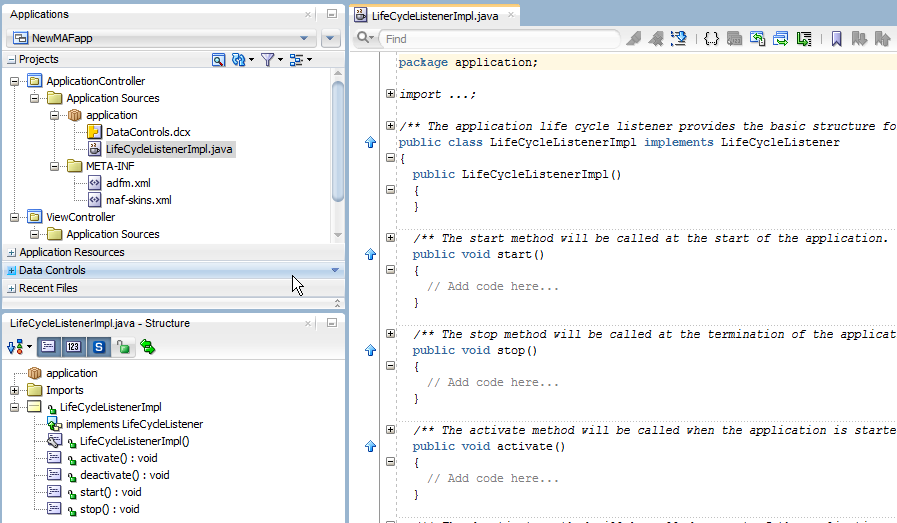This screenshot has height=523, width=897.
Task: Collapse the start() method body fold
Action: pos(390,270)
